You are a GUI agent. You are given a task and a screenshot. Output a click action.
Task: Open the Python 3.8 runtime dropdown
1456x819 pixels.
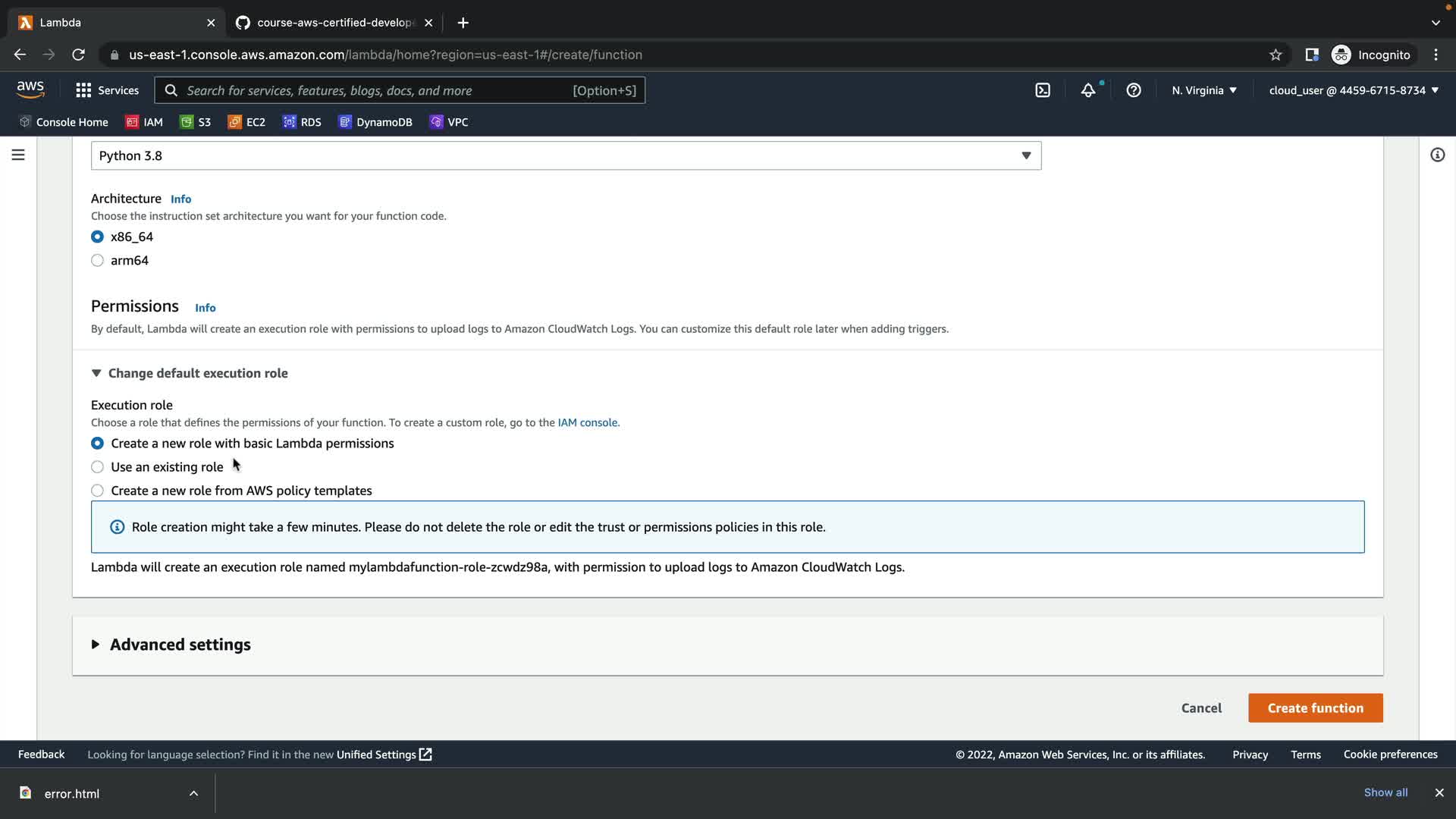pos(566,155)
